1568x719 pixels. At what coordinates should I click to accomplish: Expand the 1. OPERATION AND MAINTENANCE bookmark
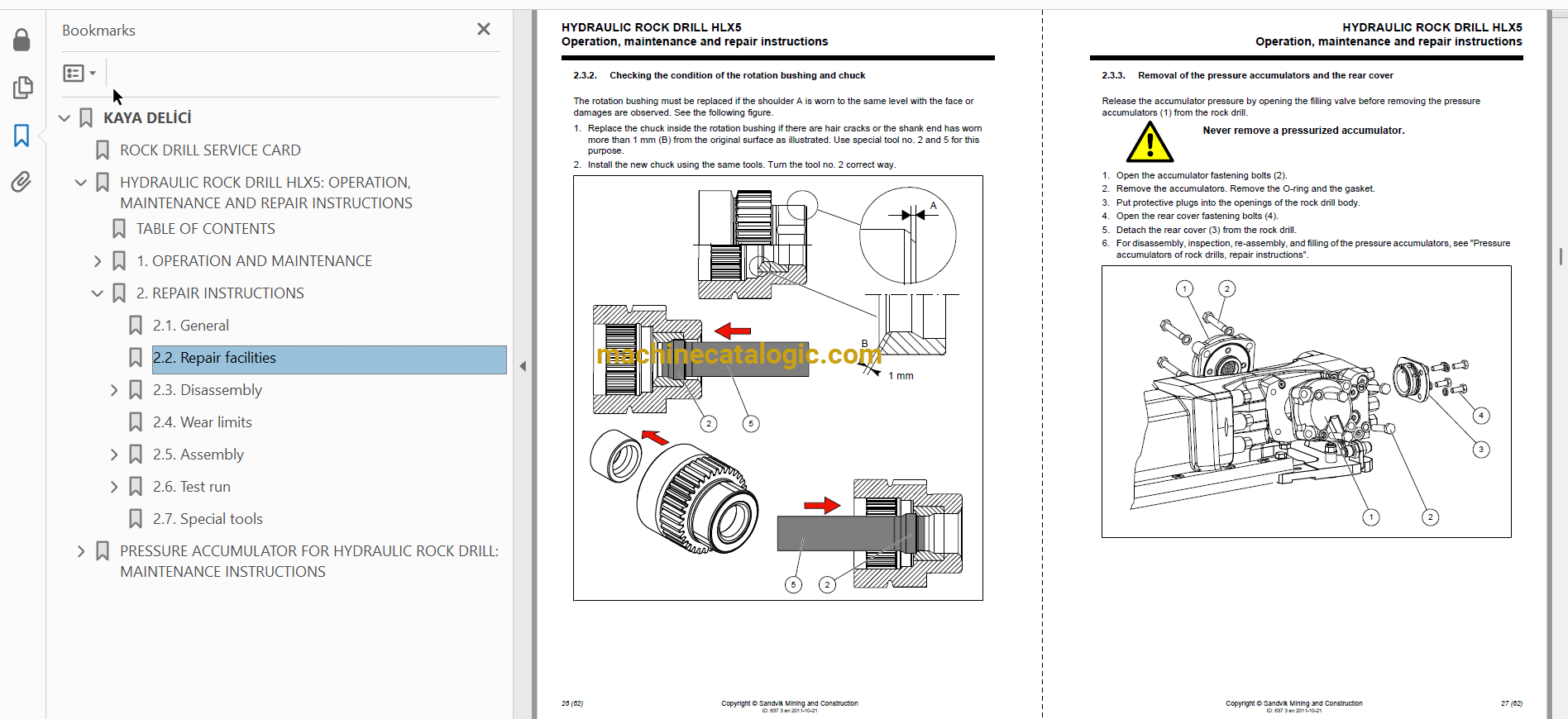(98, 261)
